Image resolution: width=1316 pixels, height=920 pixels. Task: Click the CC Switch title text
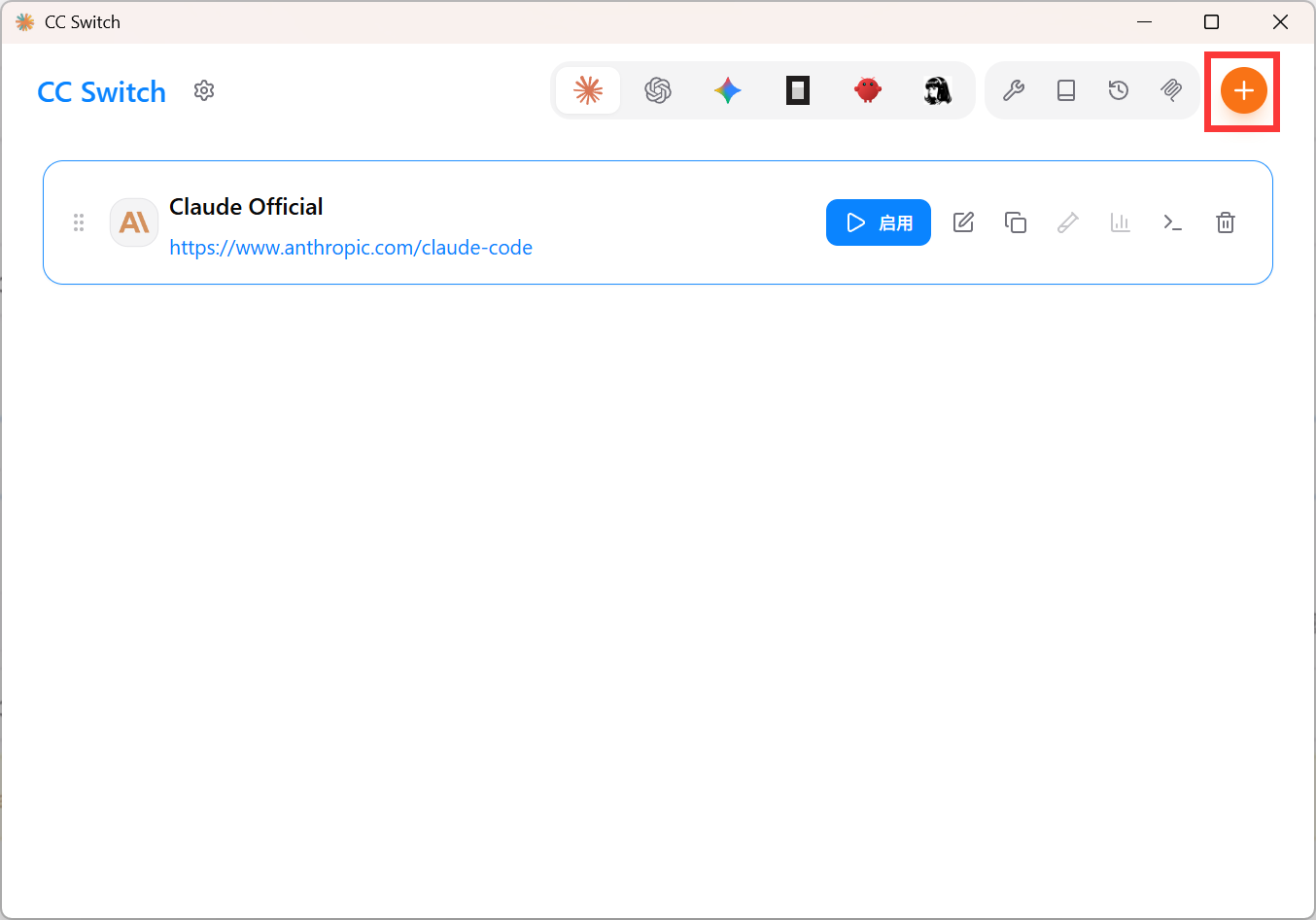click(102, 91)
